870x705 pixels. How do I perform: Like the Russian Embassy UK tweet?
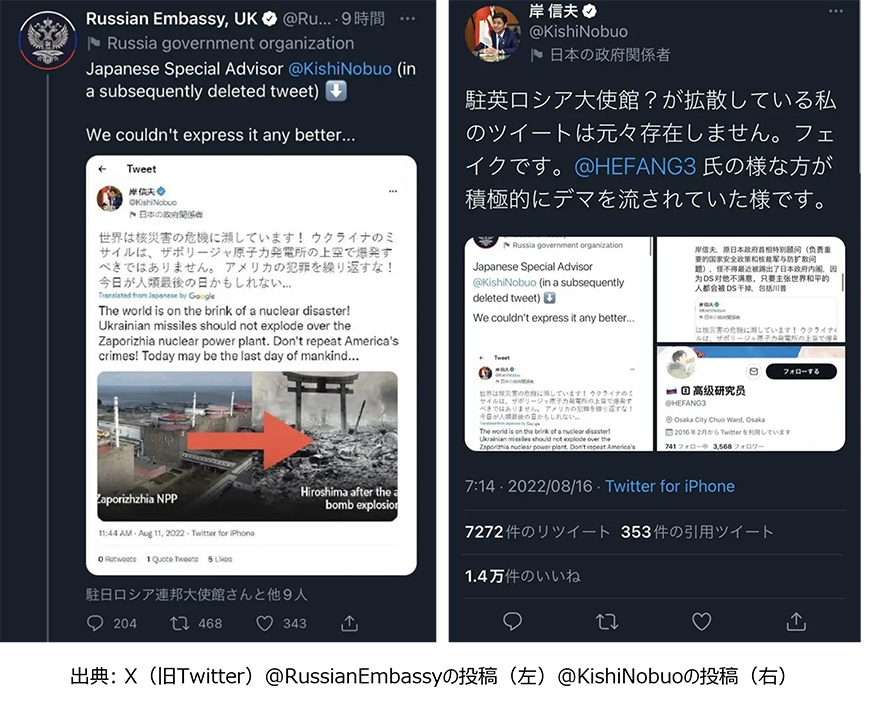point(265,623)
